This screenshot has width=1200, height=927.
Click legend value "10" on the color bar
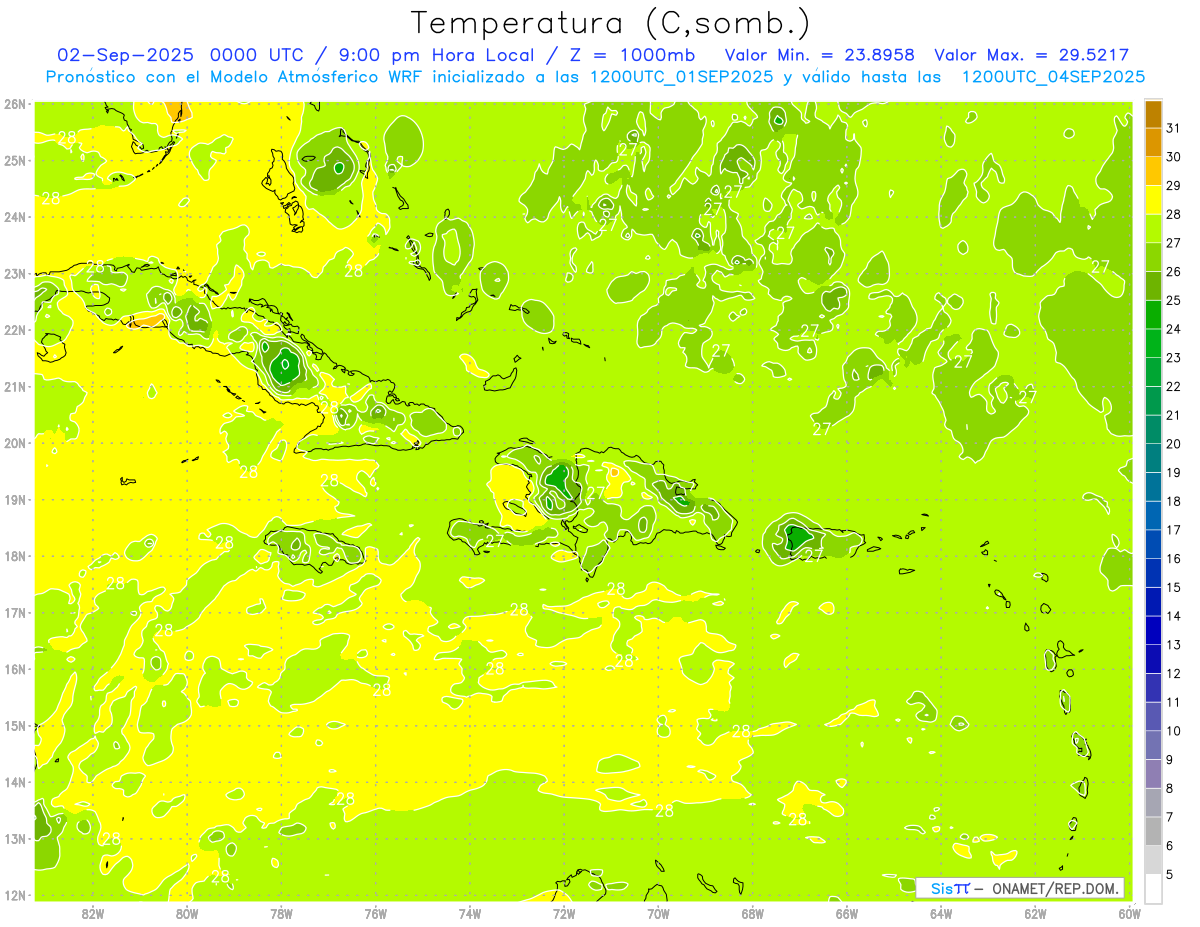tap(1174, 731)
